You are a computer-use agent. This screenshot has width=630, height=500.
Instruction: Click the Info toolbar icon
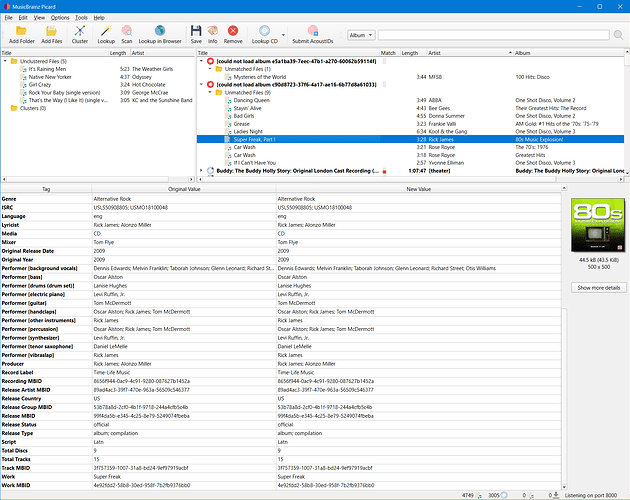point(213,31)
